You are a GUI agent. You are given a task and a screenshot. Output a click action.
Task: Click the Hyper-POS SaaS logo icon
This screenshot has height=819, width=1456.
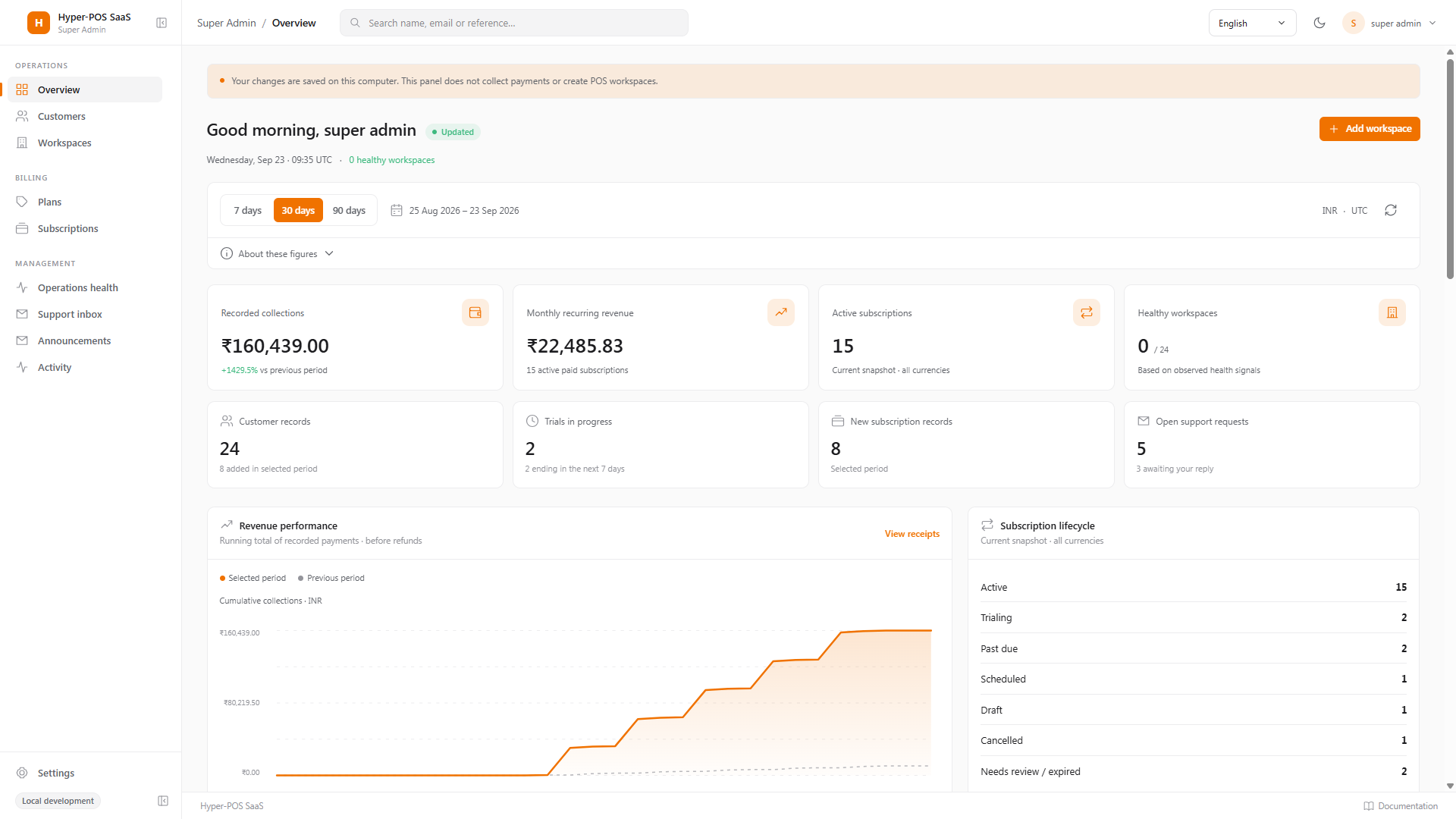pos(39,23)
